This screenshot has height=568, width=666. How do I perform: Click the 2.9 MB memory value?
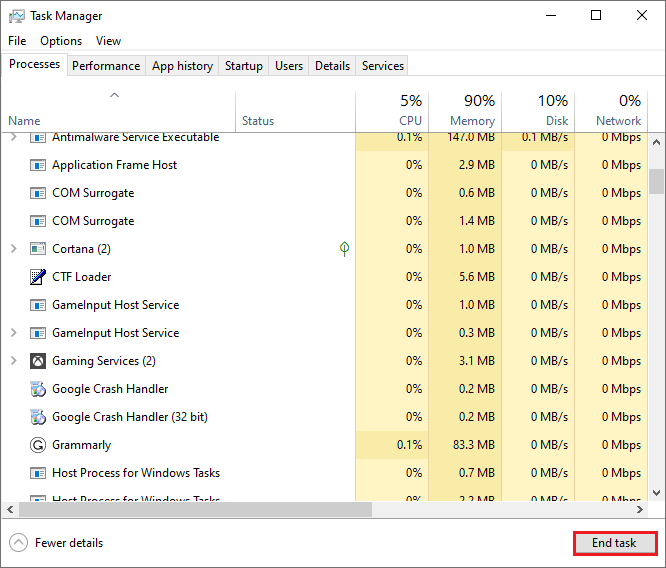tap(477, 165)
